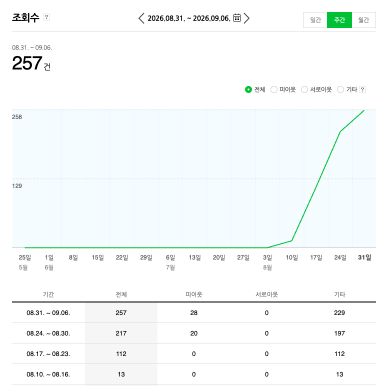
Task: Click the help icon beside 기타 radio option
Action: click(363, 89)
